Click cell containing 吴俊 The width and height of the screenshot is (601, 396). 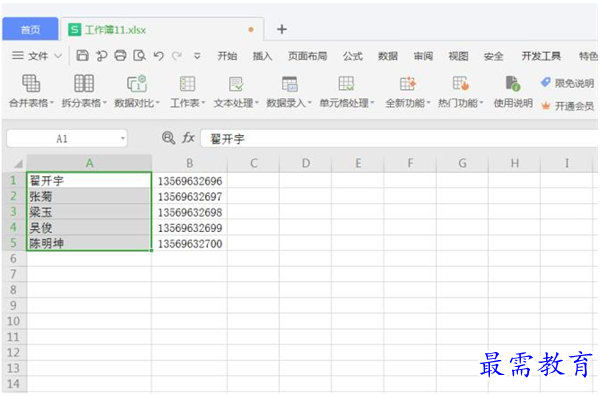[x=89, y=228]
